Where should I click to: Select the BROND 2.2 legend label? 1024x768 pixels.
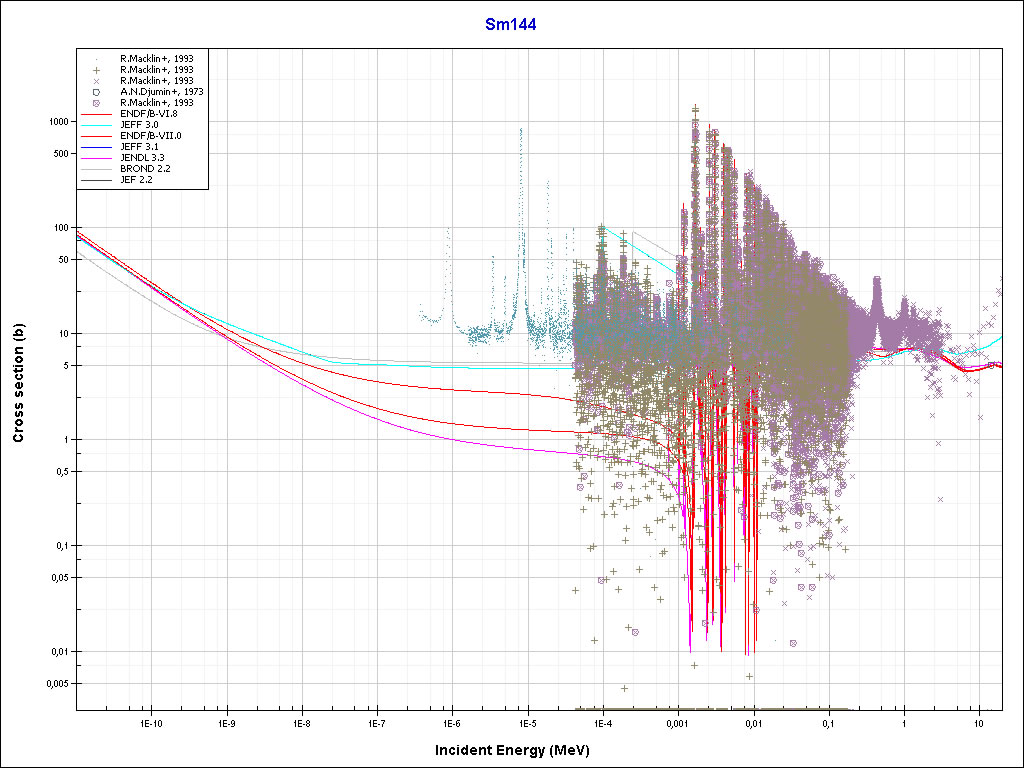point(145,168)
